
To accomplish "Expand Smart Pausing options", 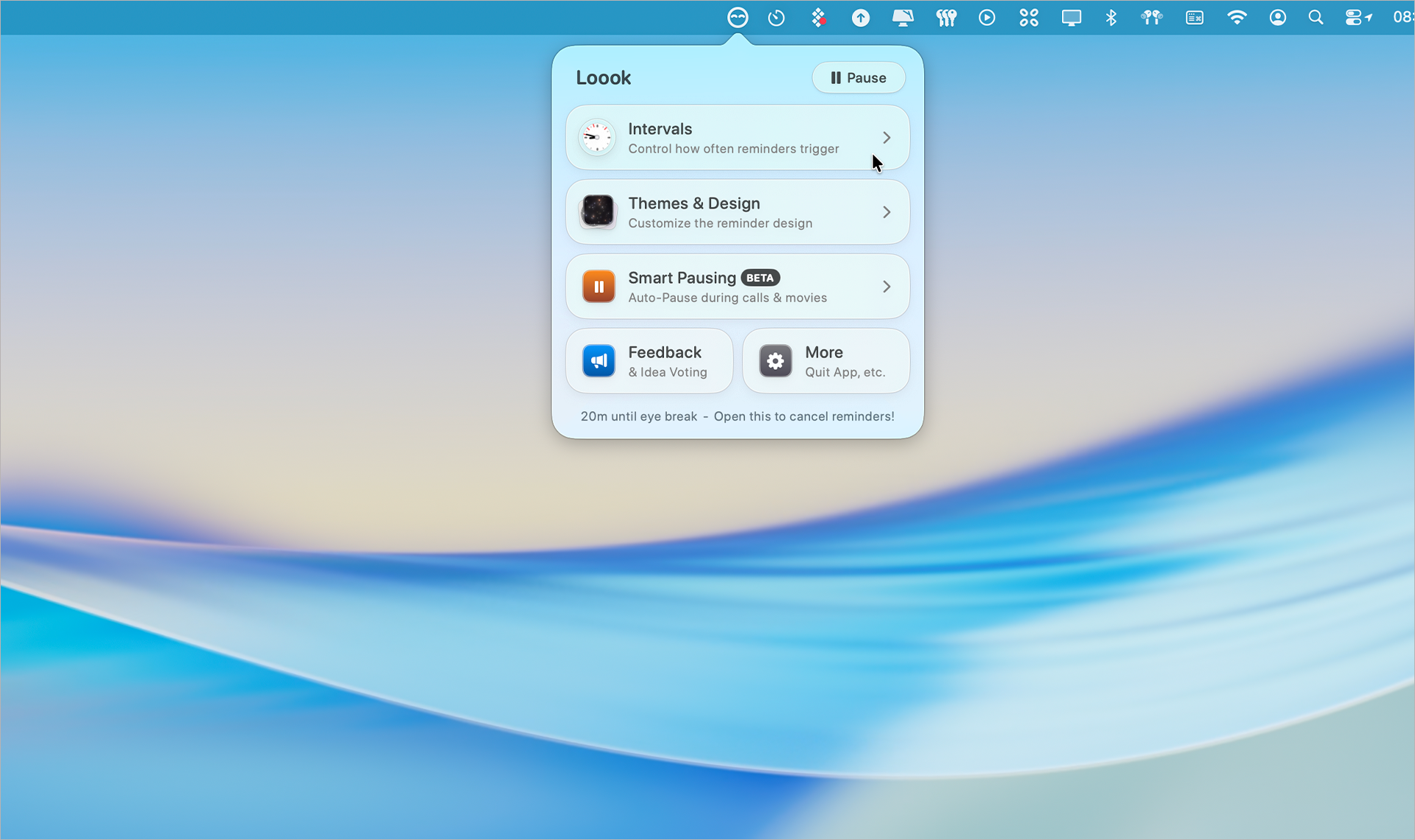I will click(887, 287).
